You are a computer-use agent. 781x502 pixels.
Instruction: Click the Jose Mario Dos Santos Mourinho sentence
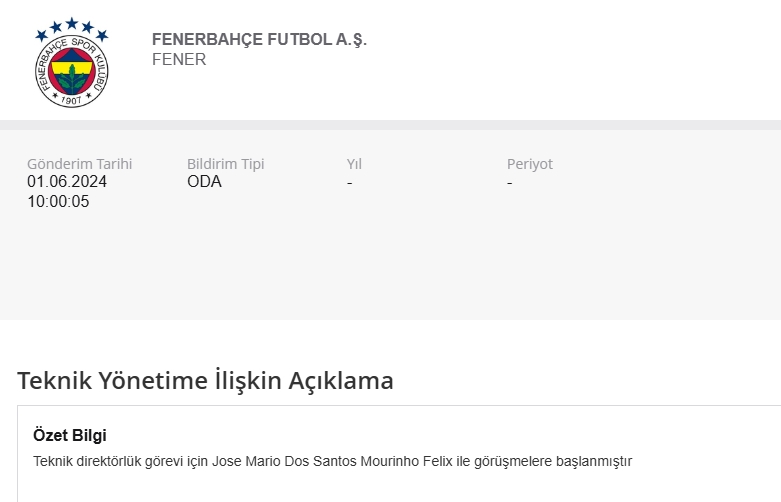coord(332,461)
